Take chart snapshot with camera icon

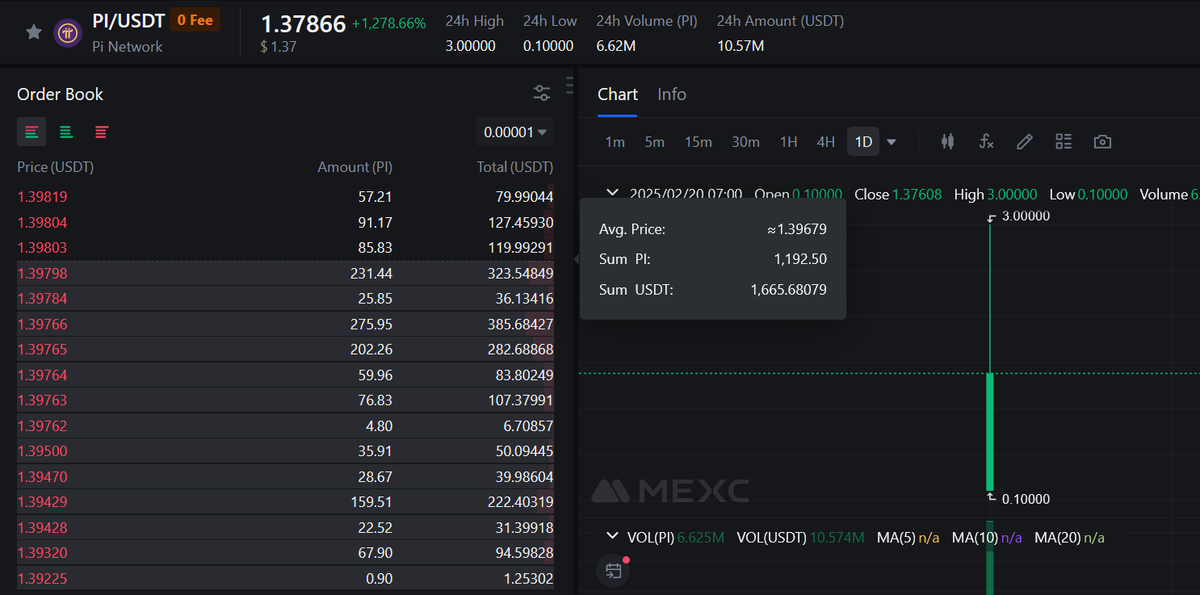[1102, 142]
